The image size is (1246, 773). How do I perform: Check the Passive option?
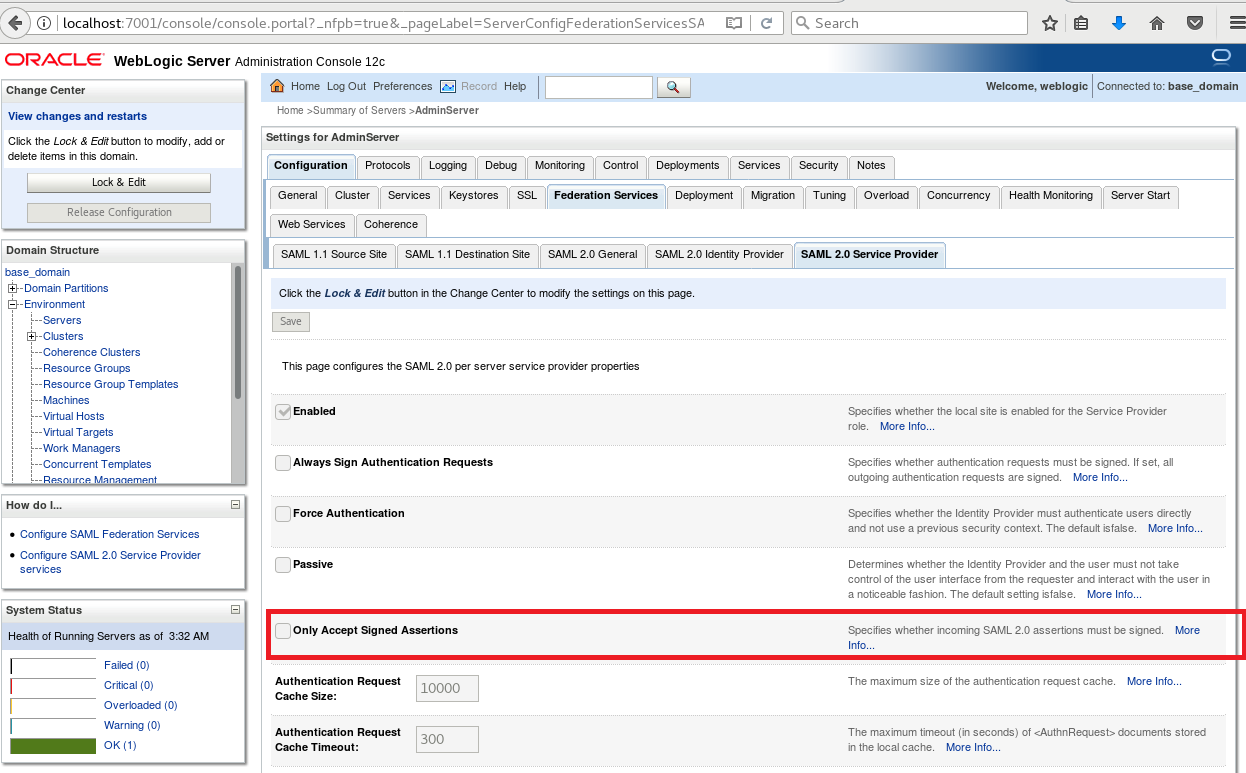coord(283,563)
